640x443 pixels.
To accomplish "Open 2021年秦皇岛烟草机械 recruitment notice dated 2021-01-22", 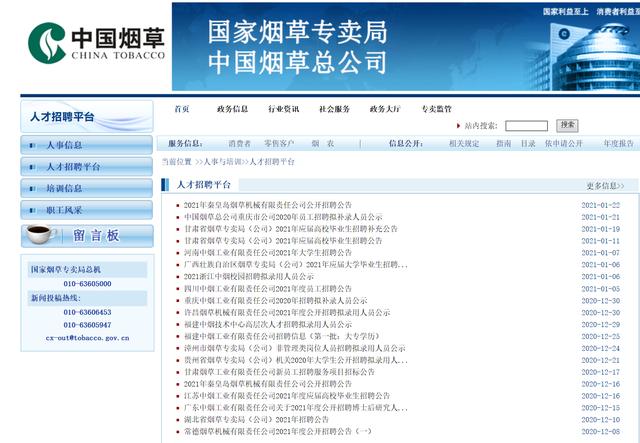I will pos(267,205).
